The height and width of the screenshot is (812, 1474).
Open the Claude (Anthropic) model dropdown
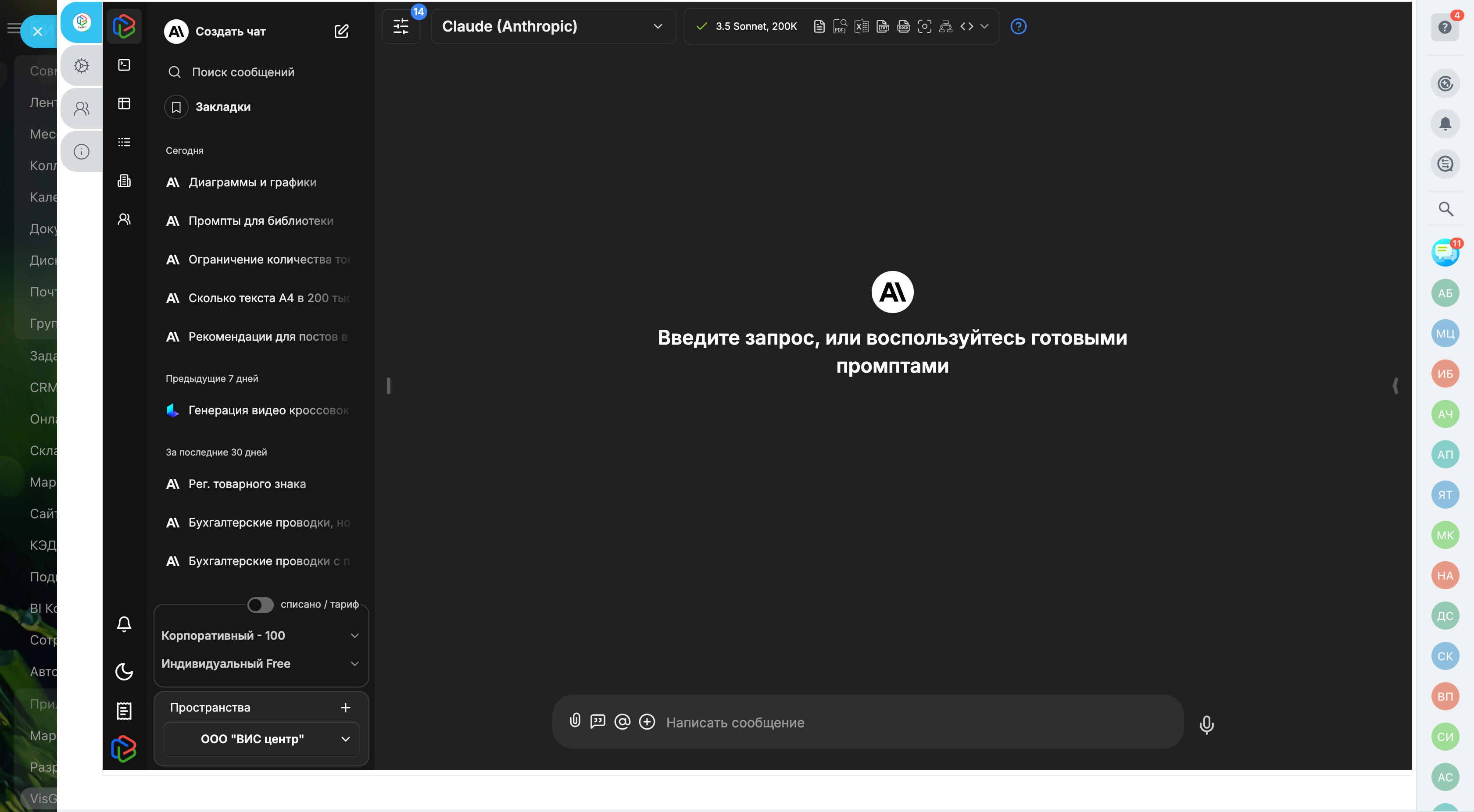tap(553, 26)
